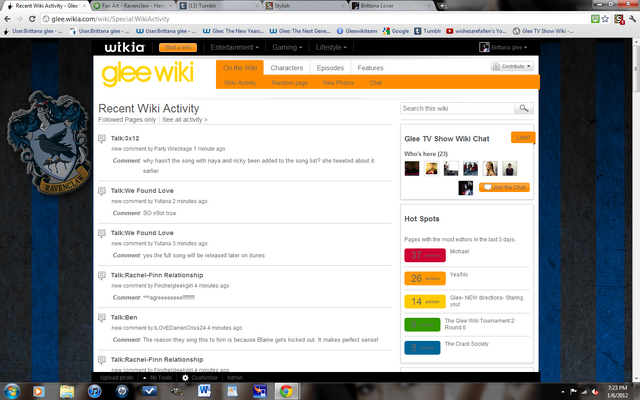The width and height of the screenshot is (640, 400).
Task: Launch iTunes from taskbar
Action: 95,391
